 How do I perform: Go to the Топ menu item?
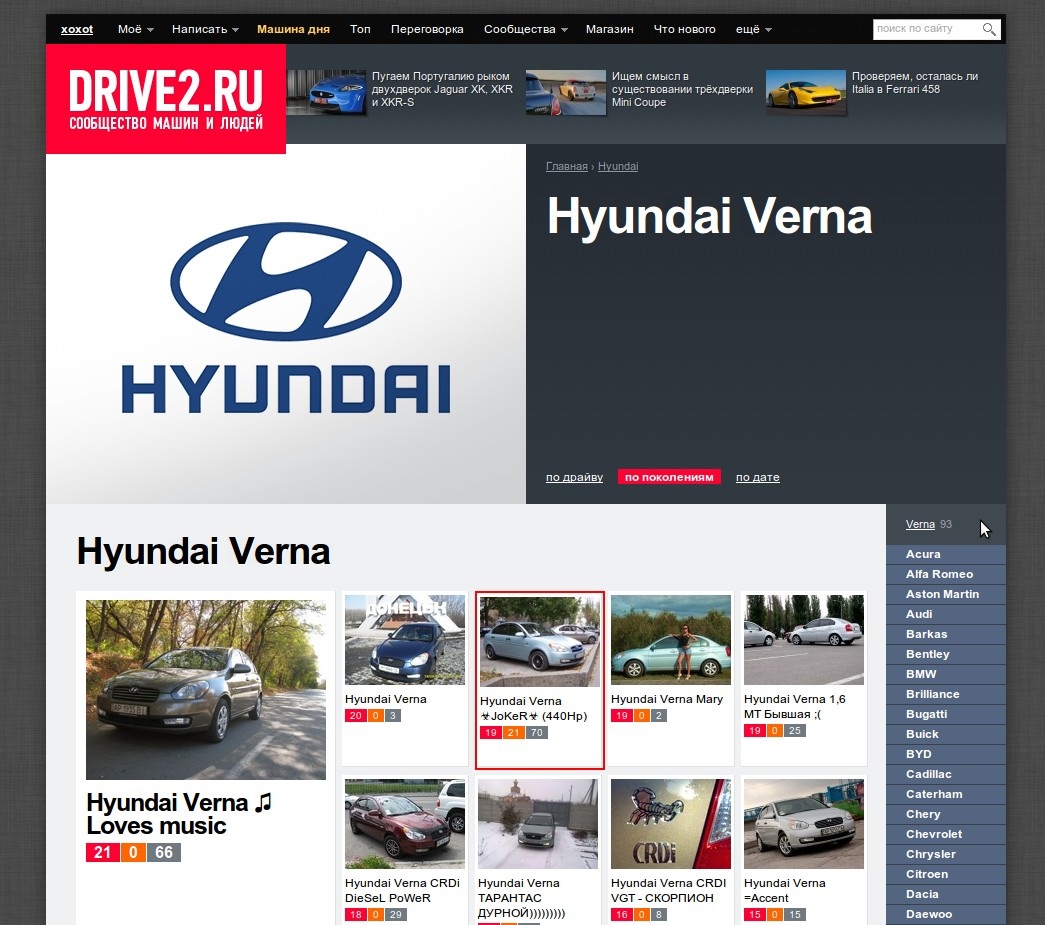tap(360, 29)
